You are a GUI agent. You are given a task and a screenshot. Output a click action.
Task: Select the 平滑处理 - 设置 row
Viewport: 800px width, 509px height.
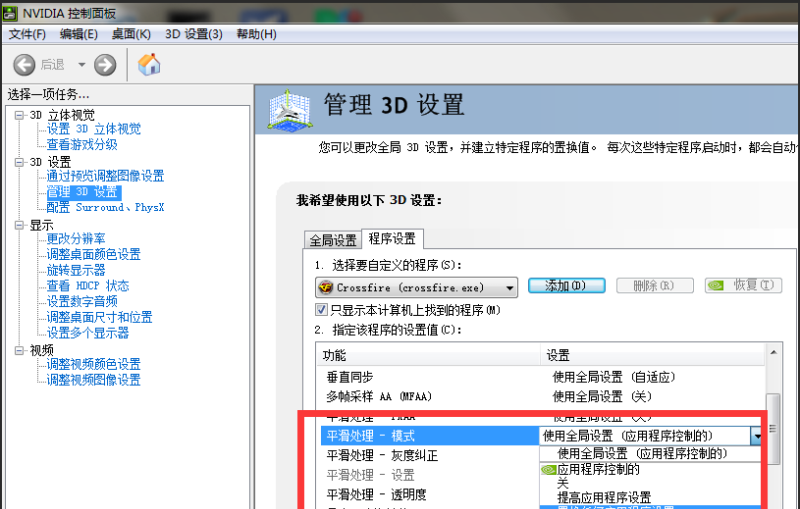pyautogui.click(x=430, y=475)
